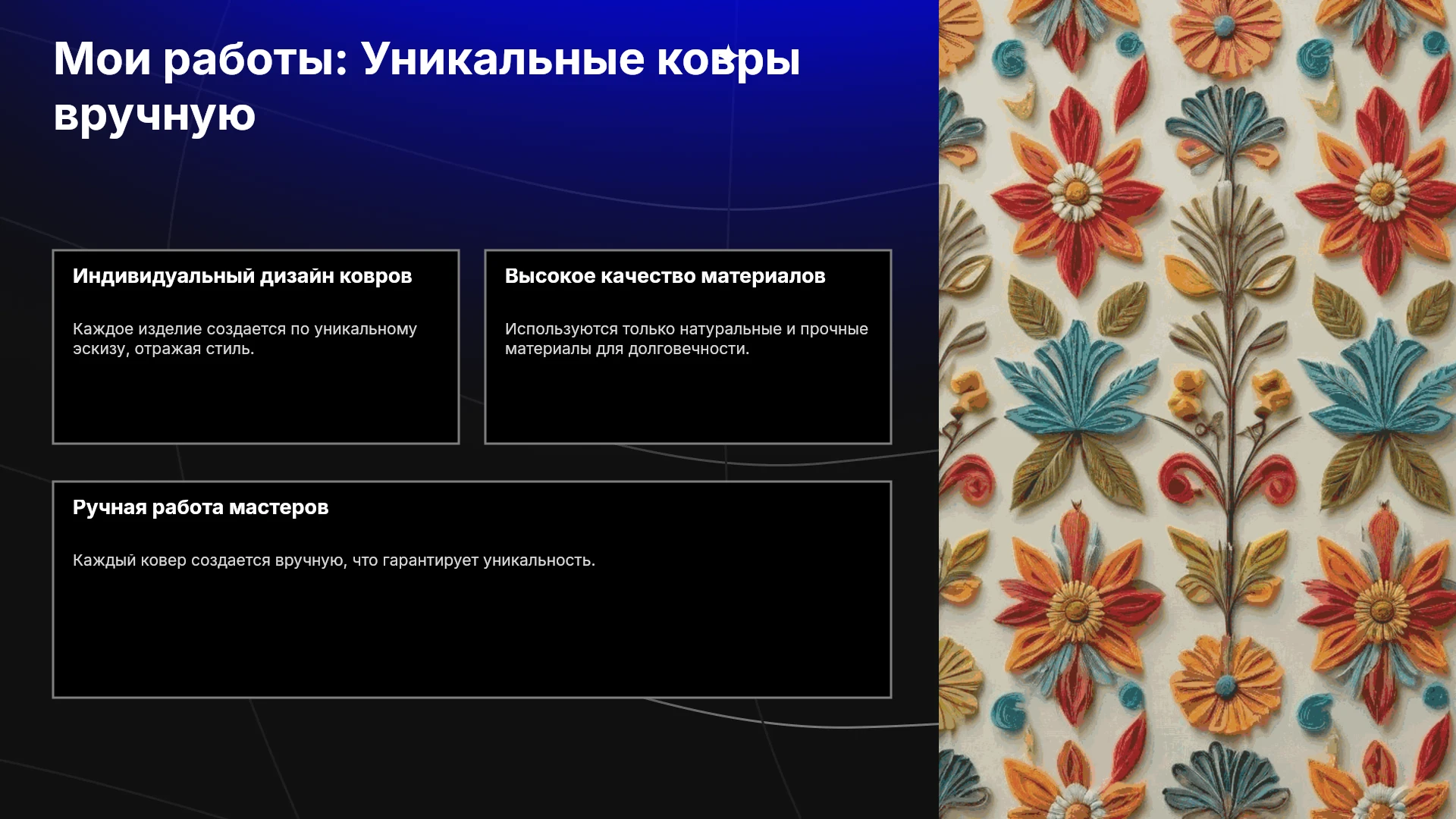Click the 'Ручная работа мастеров' heading
The height and width of the screenshot is (819, 1456).
(x=200, y=507)
